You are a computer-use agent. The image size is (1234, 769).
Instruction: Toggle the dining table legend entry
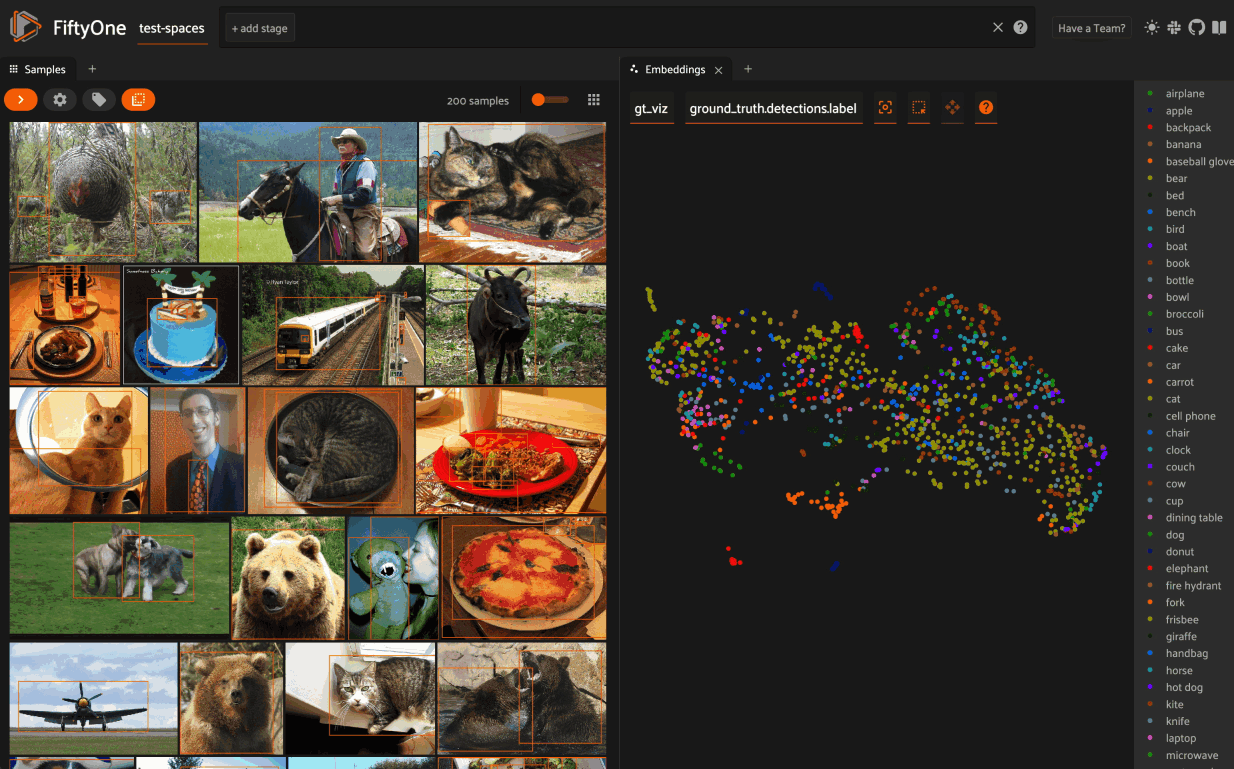tap(1194, 518)
